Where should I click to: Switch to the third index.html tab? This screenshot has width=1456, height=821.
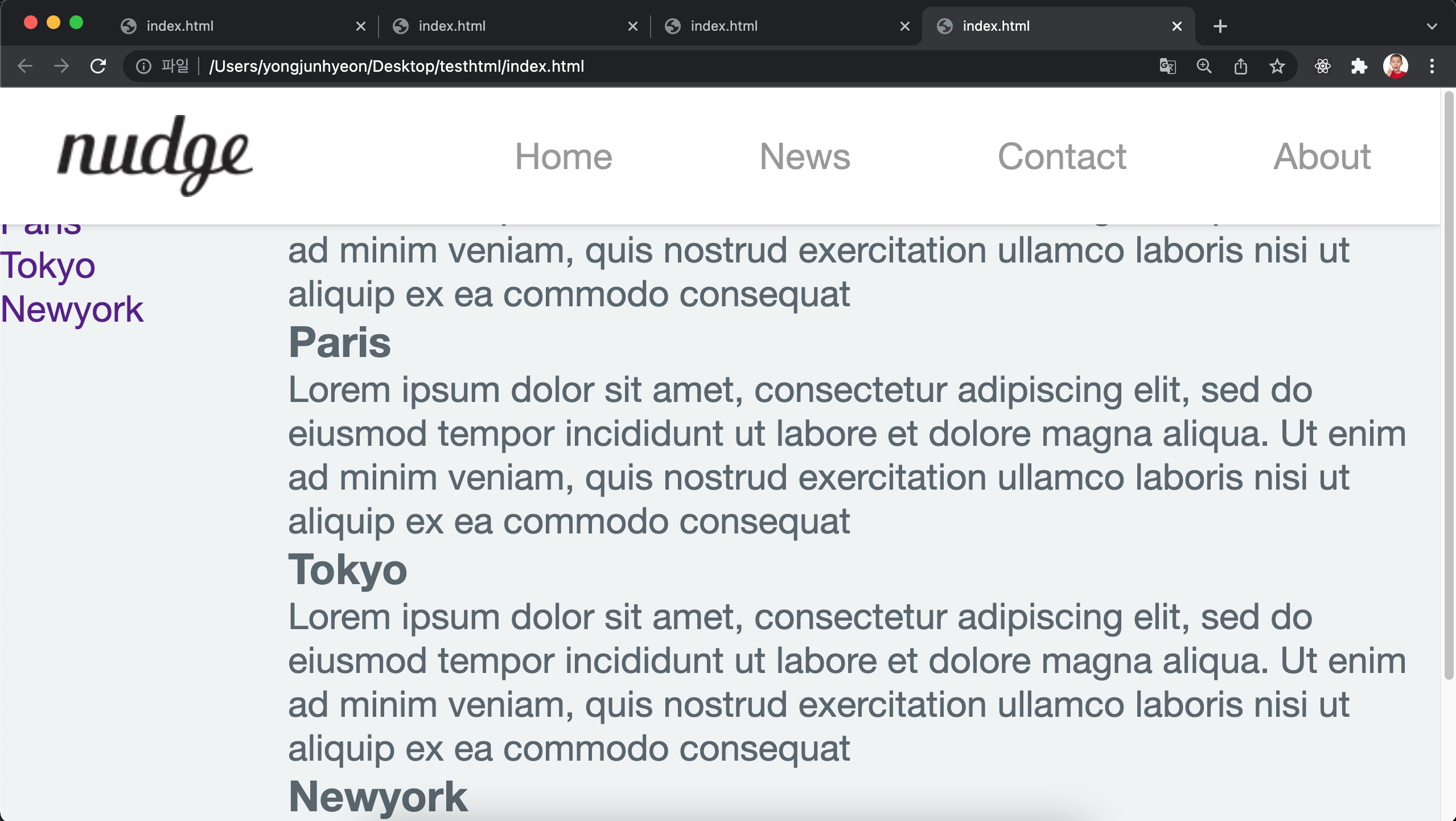tap(724, 26)
